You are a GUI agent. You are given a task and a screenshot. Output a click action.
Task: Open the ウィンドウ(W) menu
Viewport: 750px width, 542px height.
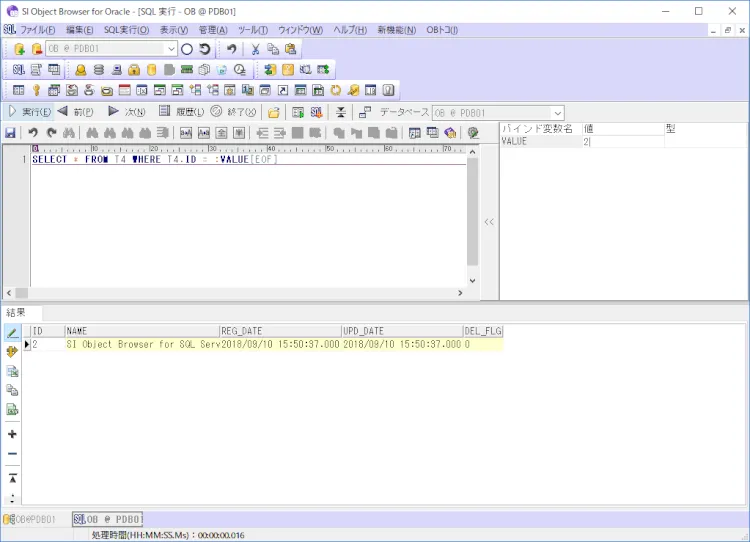[300, 30]
